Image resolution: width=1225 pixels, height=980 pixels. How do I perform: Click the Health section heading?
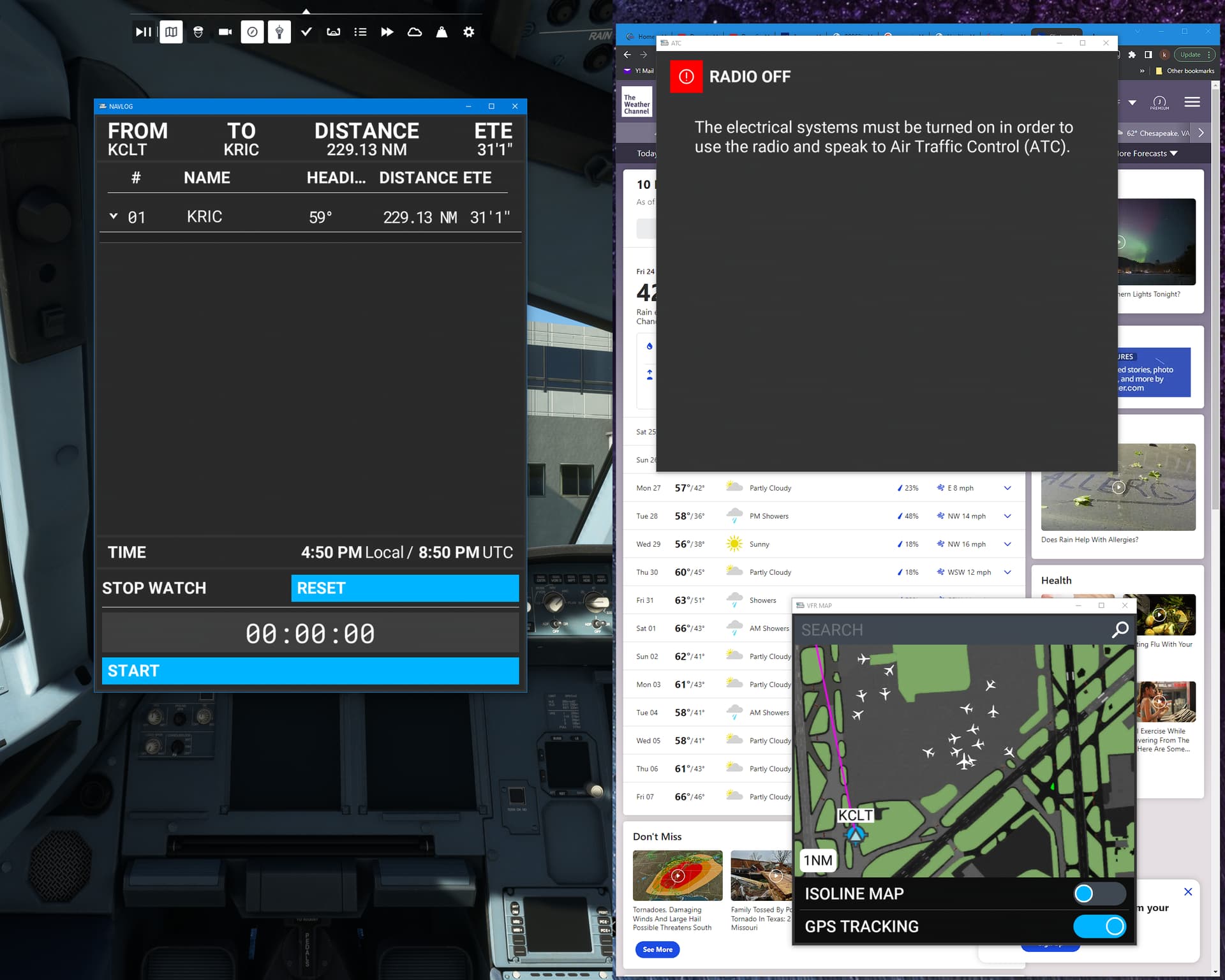click(x=1057, y=581)
